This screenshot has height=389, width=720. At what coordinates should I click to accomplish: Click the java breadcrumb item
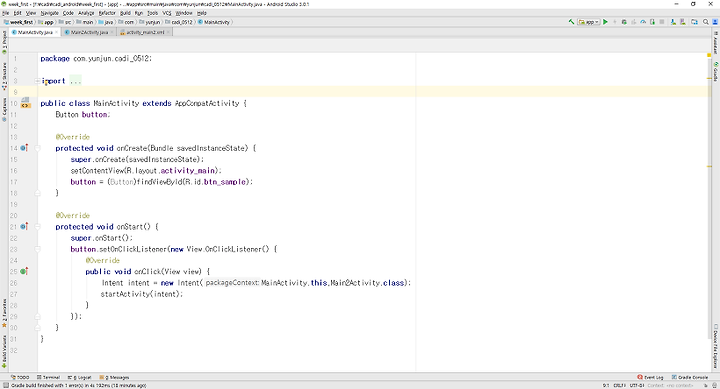(x=106, y=22)
